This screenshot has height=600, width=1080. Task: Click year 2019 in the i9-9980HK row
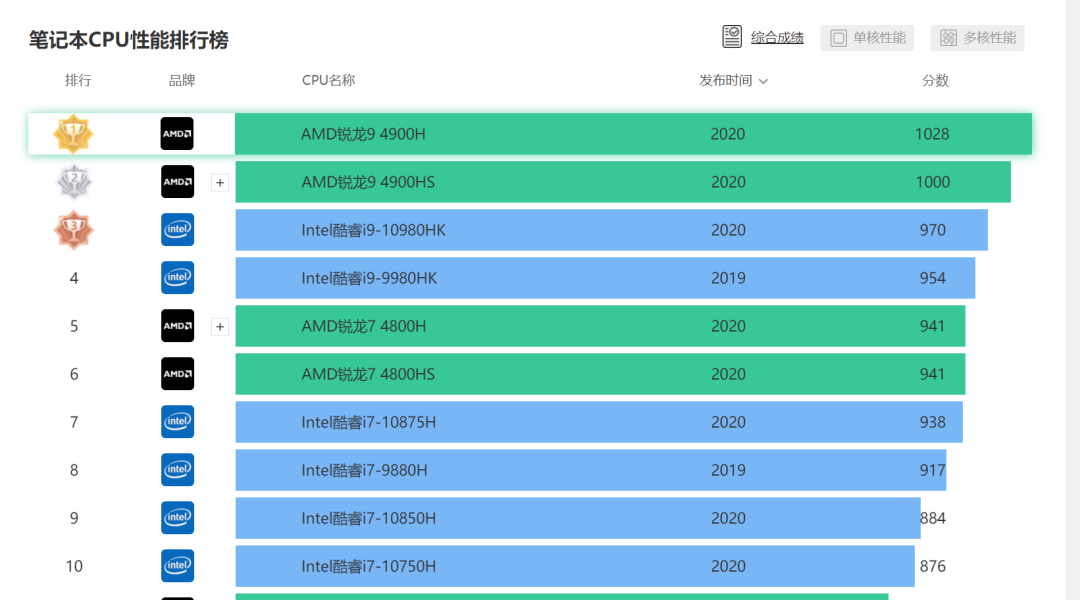click(728, 278)
